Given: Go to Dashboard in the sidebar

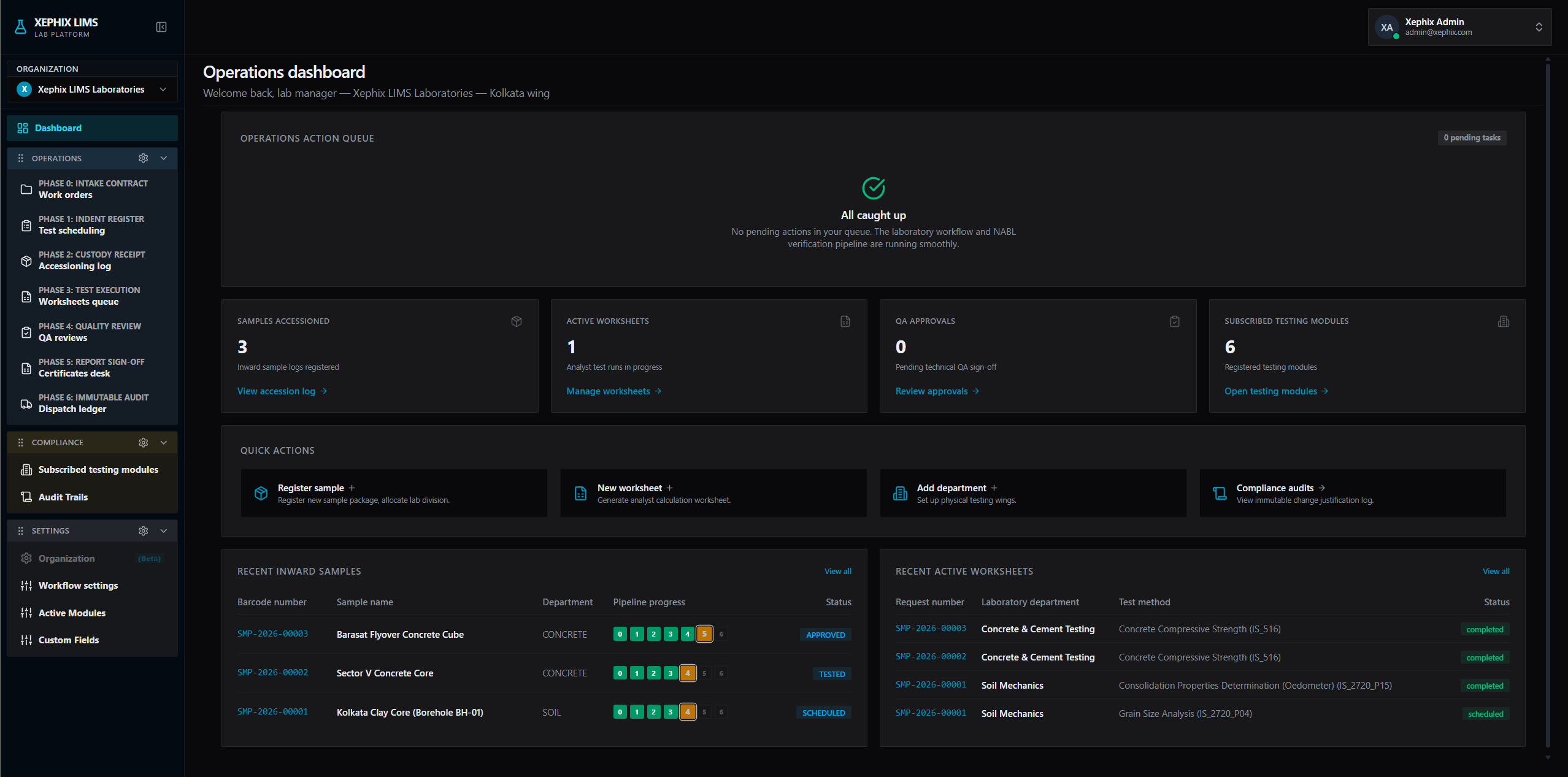Looking at the screenshot, I should pyautogui.click(x=92, y=128).
